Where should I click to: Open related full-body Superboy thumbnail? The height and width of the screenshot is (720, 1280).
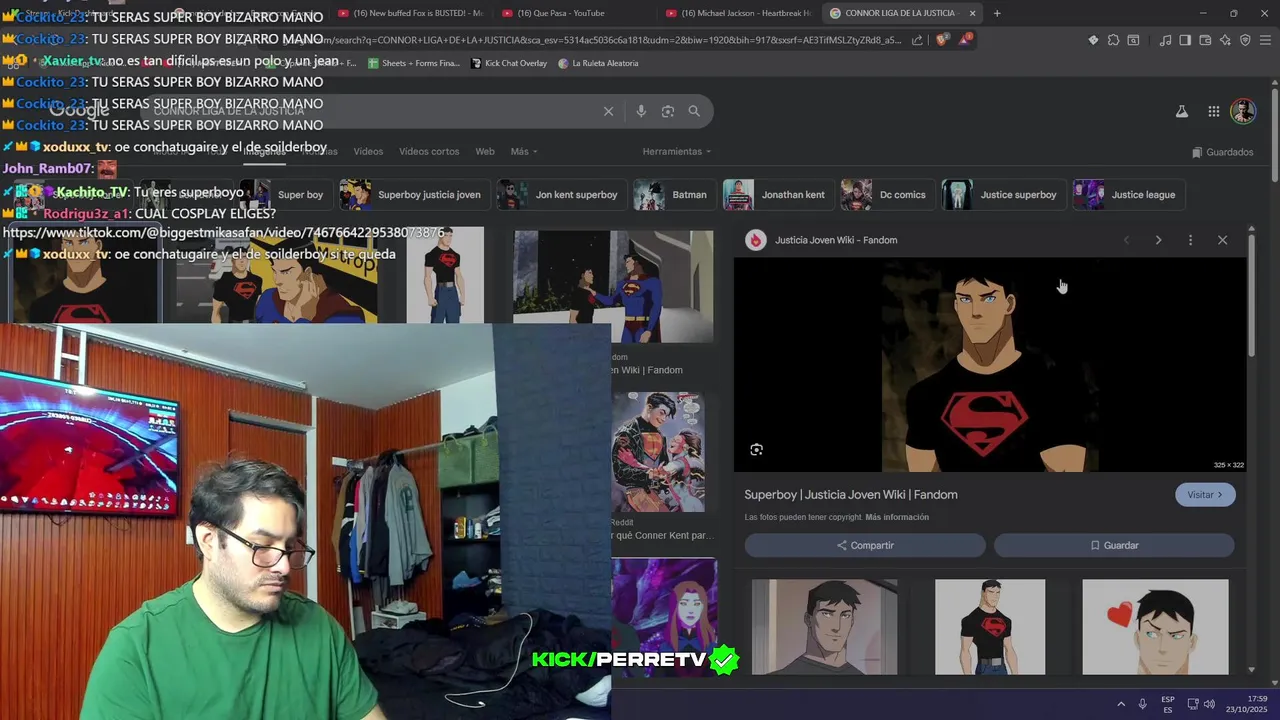point(990,627)
